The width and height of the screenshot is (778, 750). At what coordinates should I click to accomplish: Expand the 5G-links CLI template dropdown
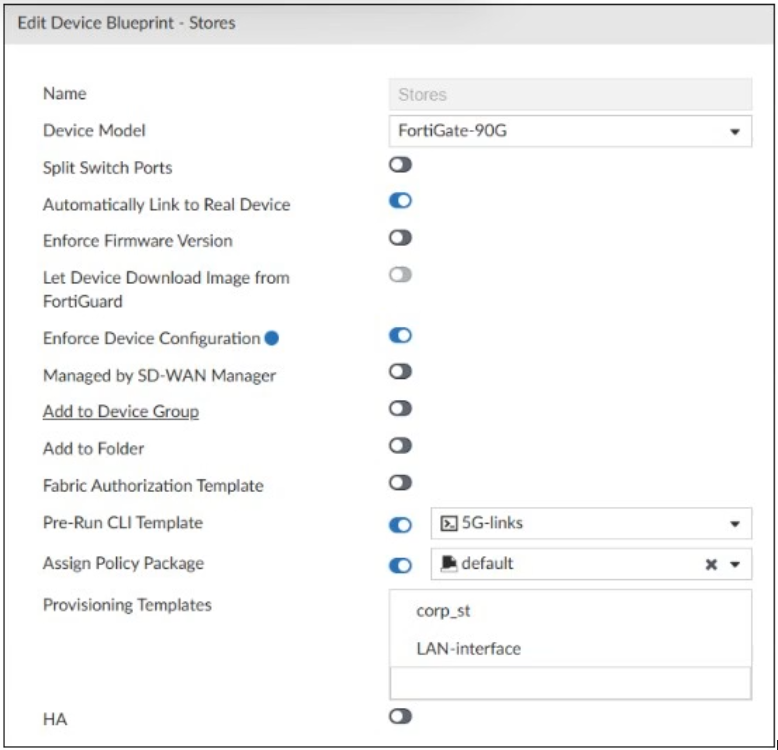click(735, 524)
